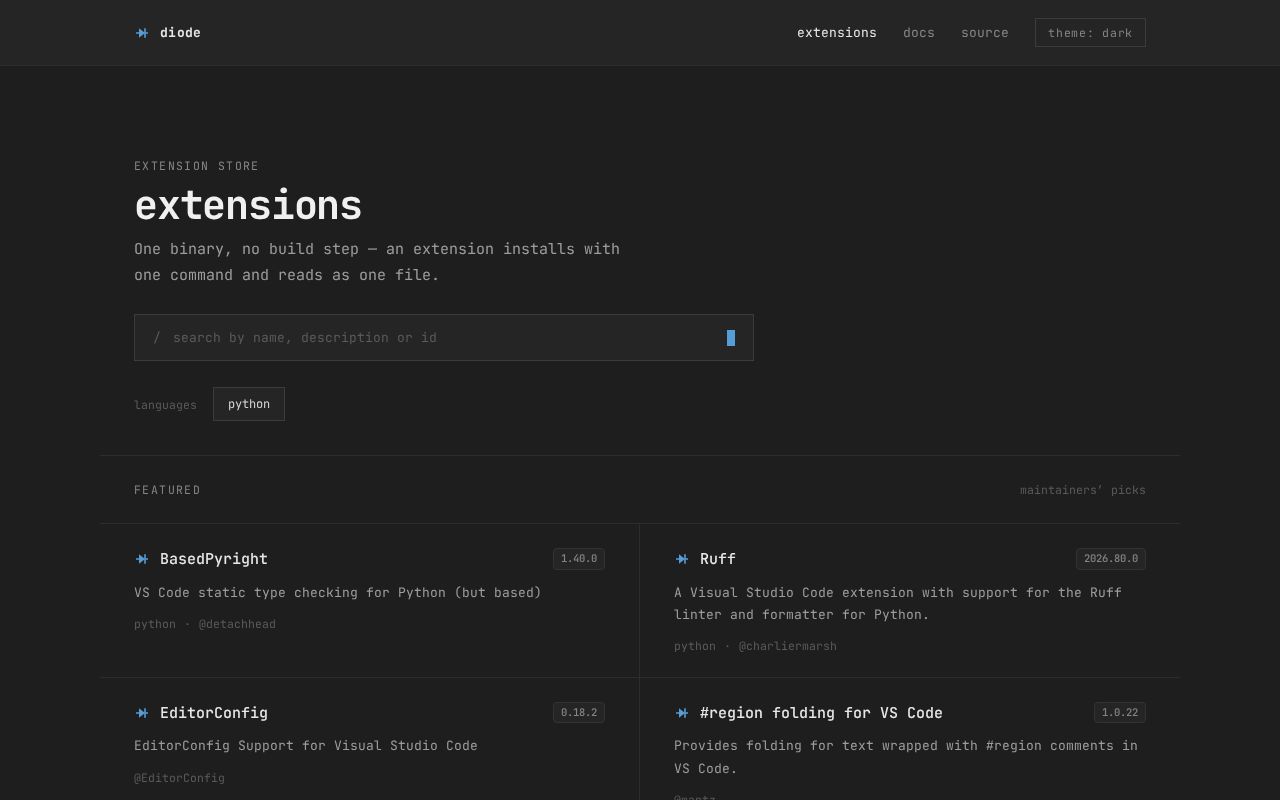Click the slash shortcut hint in search
This screenshot has width=1280, height=800.
(157, 338)
